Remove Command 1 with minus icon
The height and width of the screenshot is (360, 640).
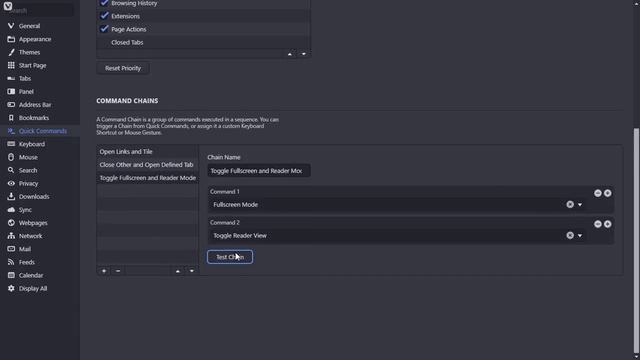tap(598, 193)
